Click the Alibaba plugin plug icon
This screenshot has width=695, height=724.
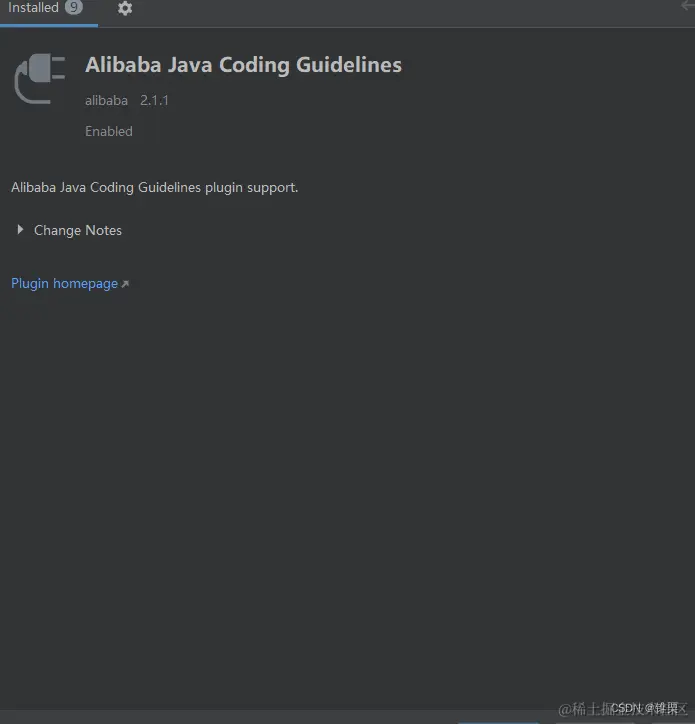pyautogui.click(x=40, y=78)
